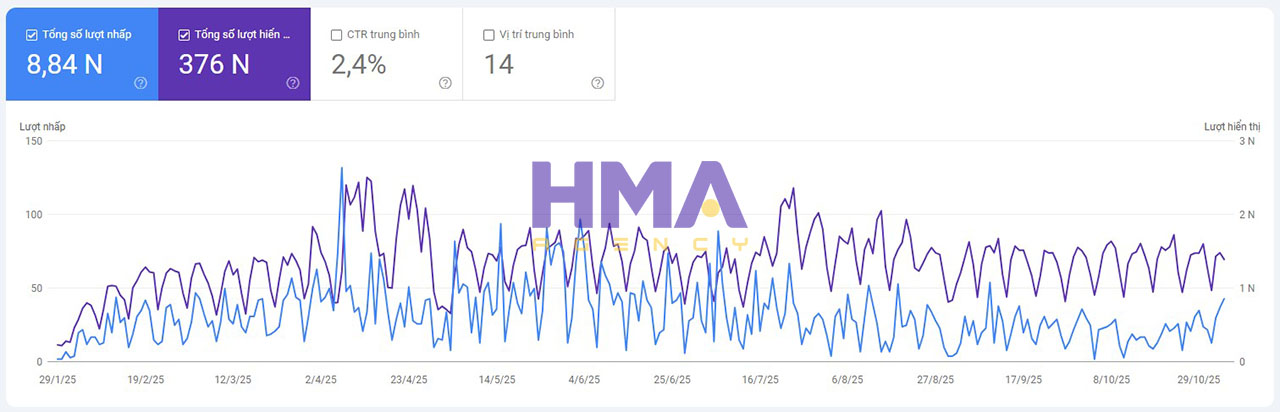Click help icon on Tổng số lượt hiển thị card

tap(292, 83)
